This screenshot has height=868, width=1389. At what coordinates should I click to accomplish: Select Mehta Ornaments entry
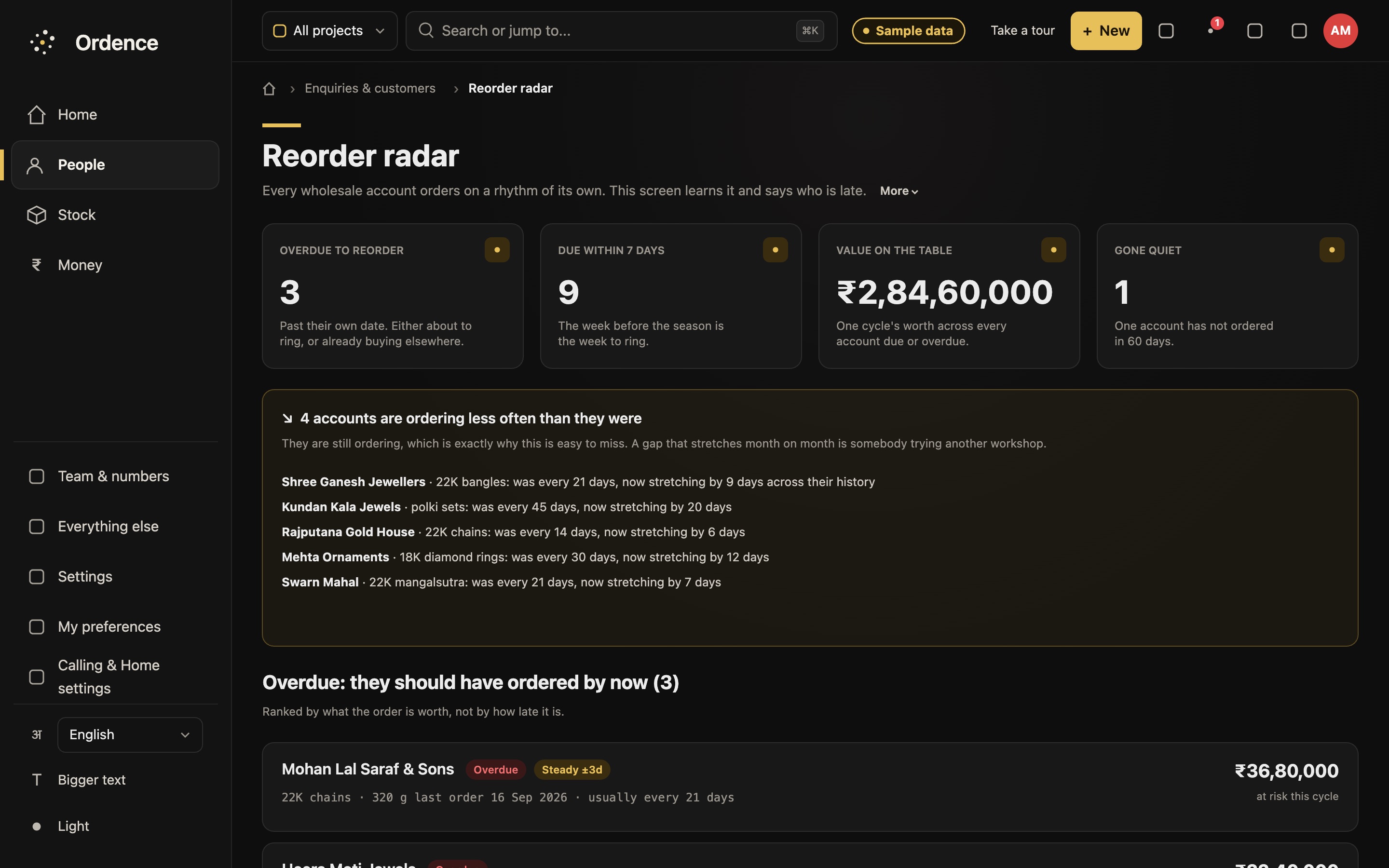point(525,557)
